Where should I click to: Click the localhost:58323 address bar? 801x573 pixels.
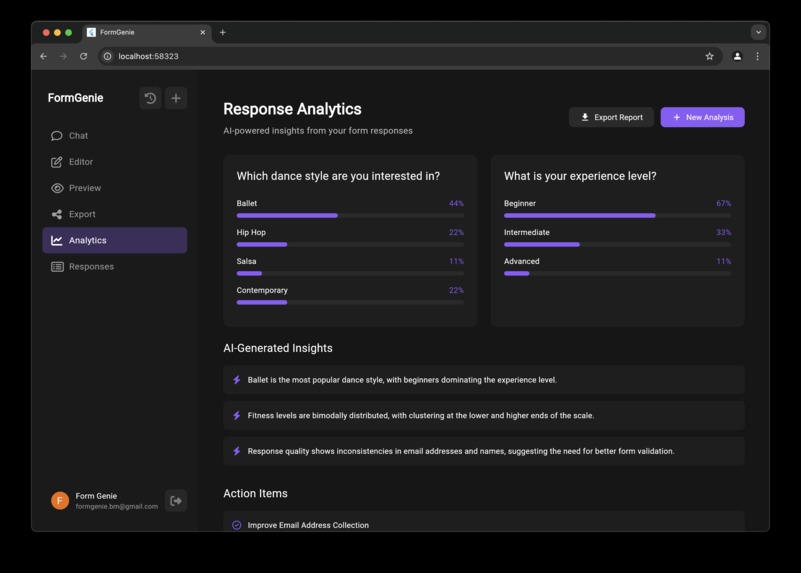[410, 56]
